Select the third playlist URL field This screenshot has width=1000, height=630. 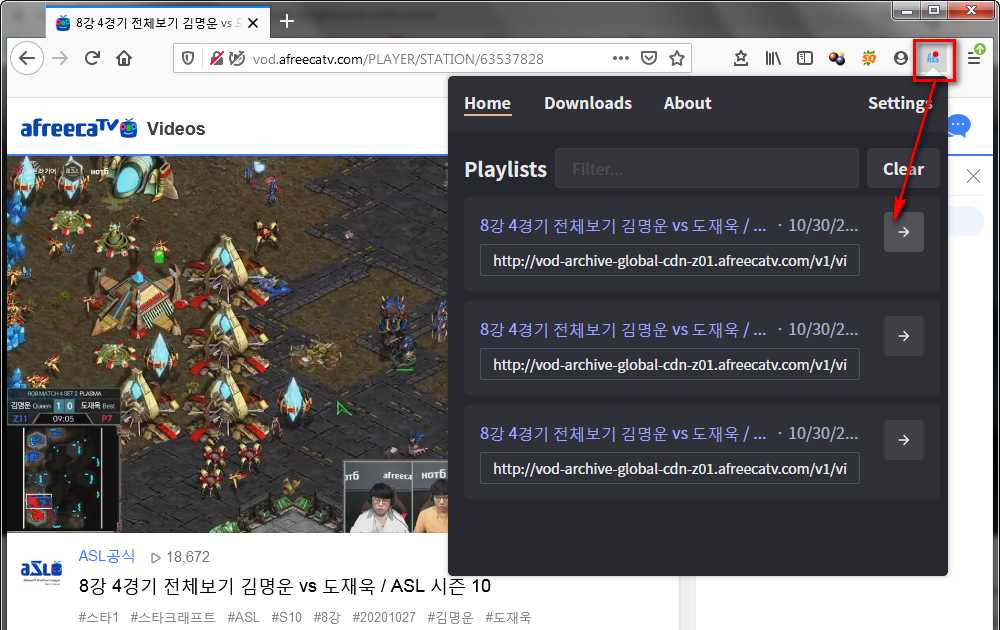(670, 469)
